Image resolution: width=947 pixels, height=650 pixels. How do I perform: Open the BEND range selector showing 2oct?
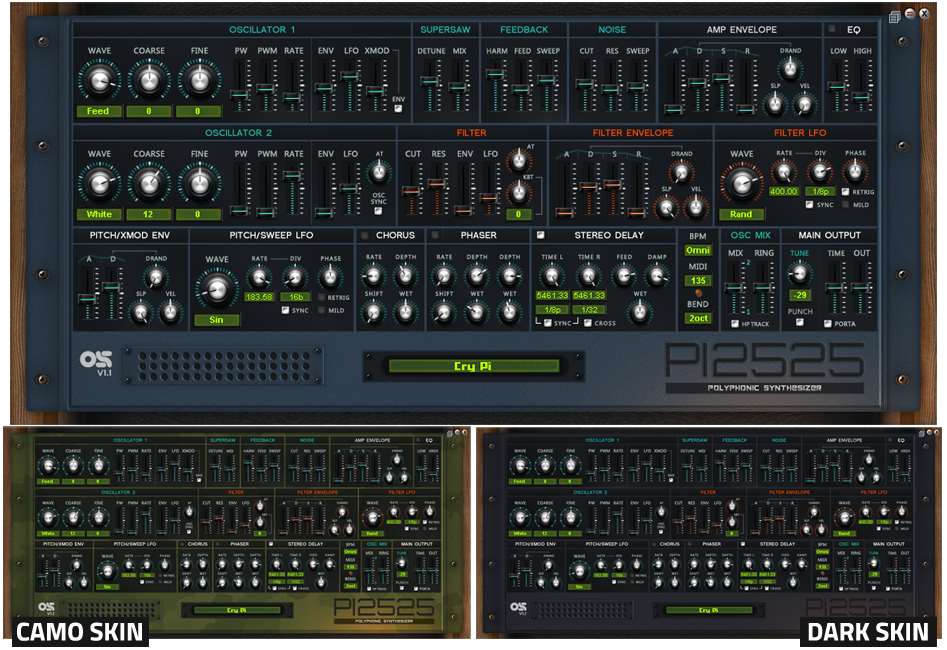[x=696, y=318]
